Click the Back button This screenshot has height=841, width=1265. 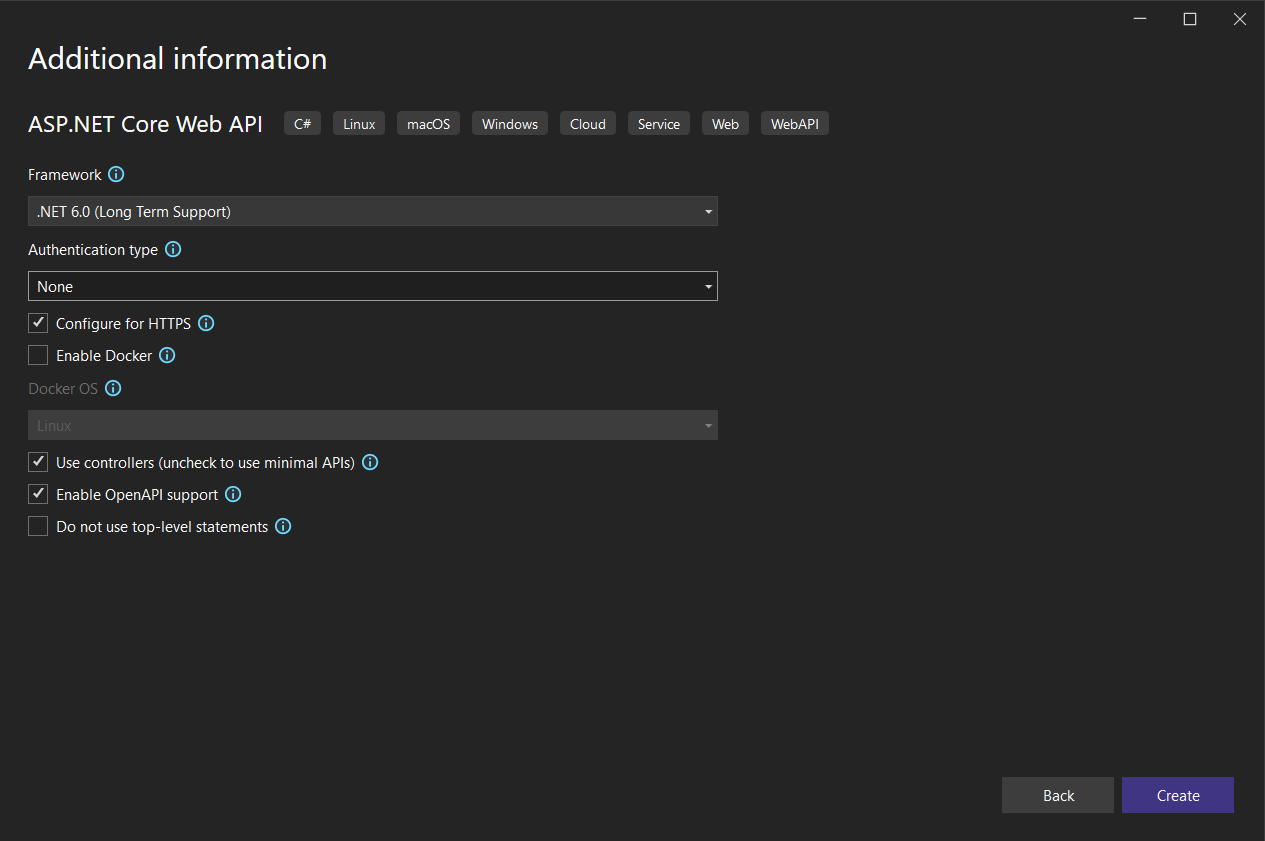click(1057, 795)
